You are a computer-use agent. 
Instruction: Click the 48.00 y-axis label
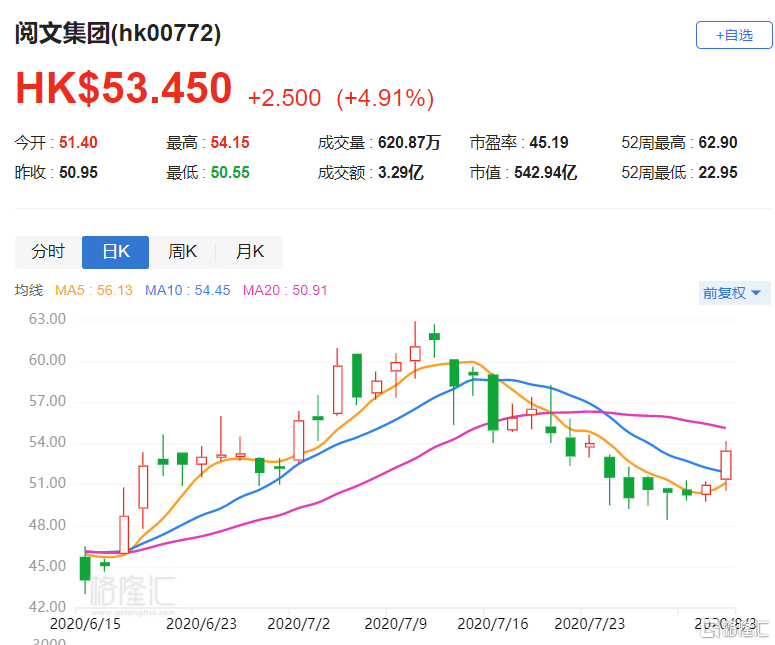tap(47, 525)
